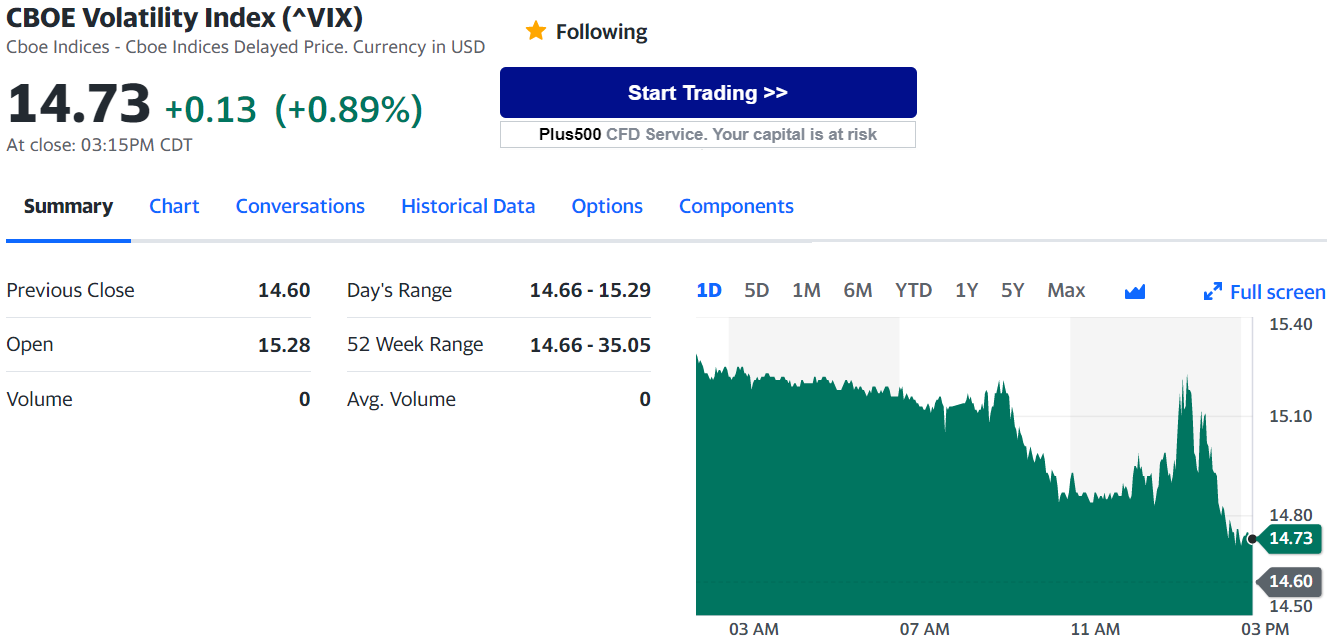Image resolution: width=1327 pixels, height=638 pixels.
Task: Select the 6M chart range
Action: click(x=858, y=290)
